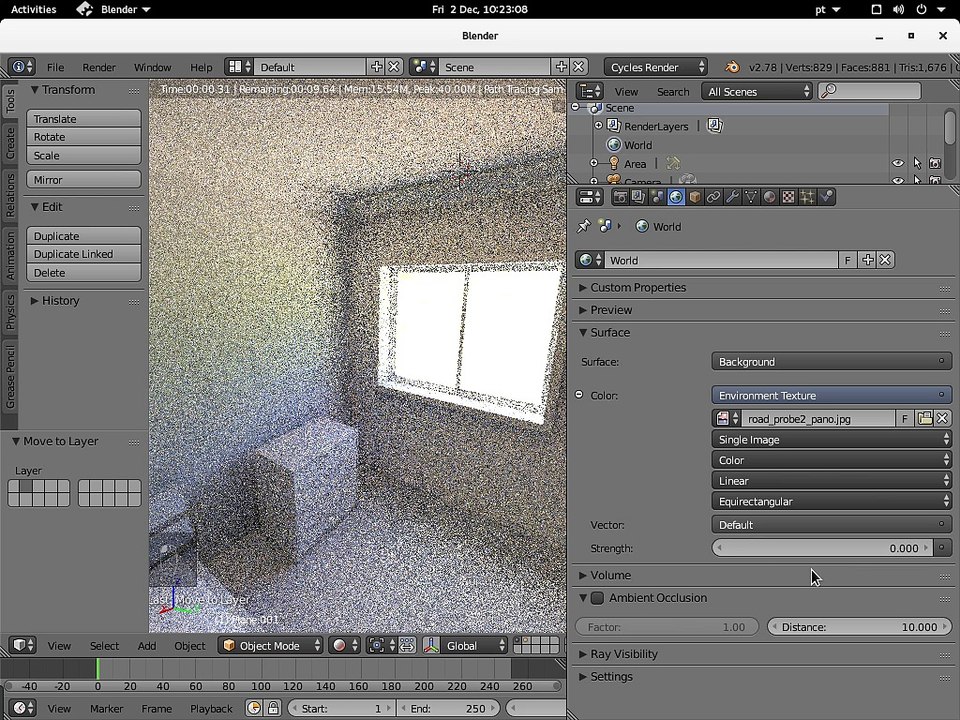
Task: Open the Object properties tab (cube)
Action: [694, 197]
